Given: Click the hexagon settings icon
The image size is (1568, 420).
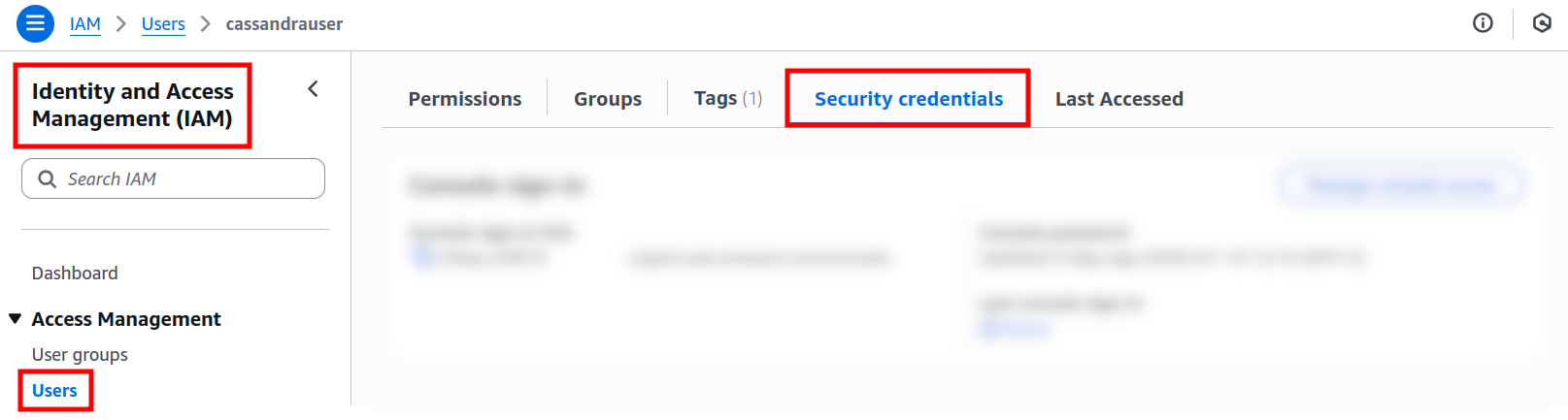Looking at the screenshot, I should click(1542, 23).
